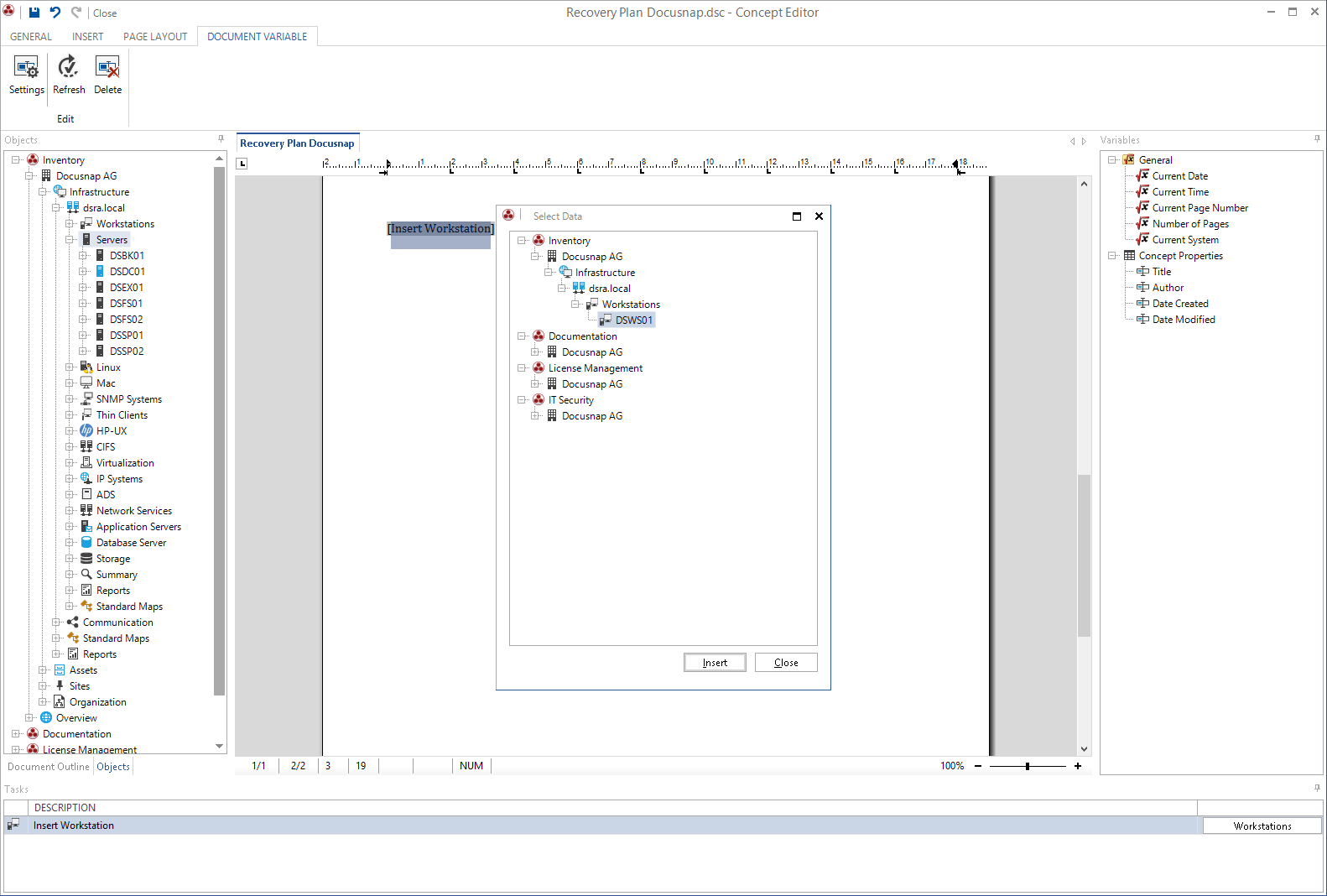Collapse the Servers node in the Objects tree

coord(70,240)
